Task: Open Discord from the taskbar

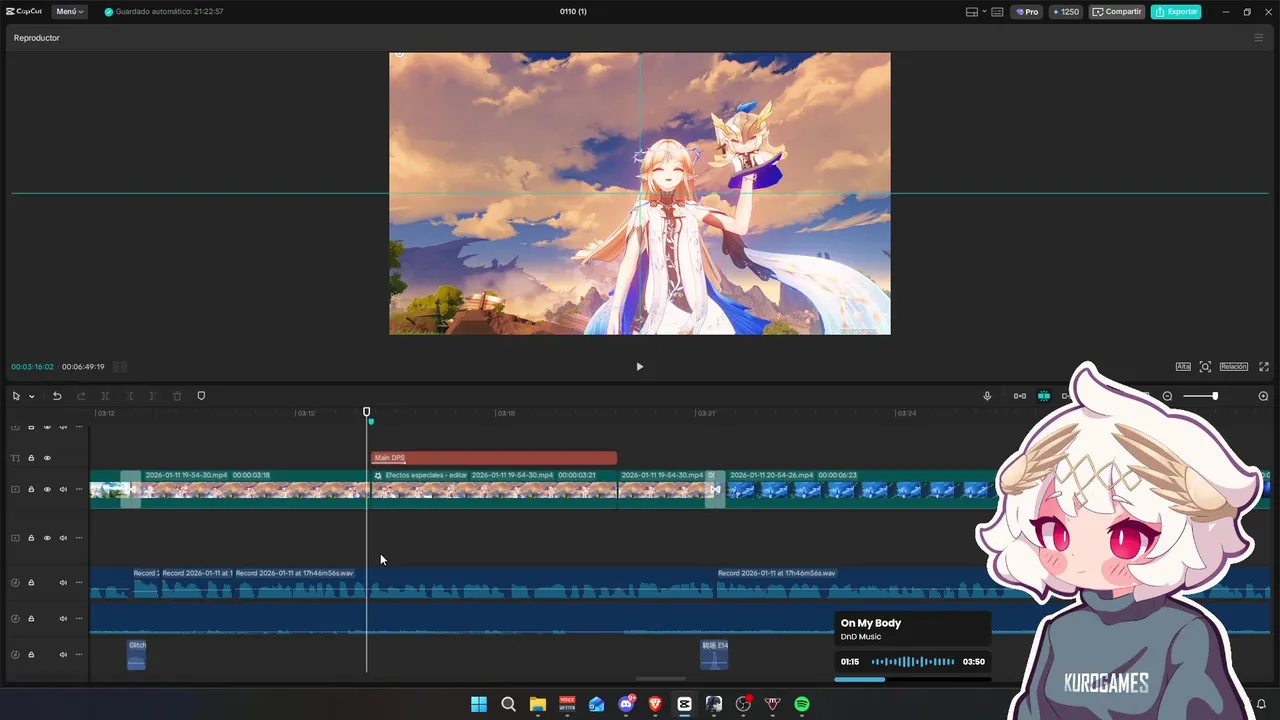Action: pos(626,704)
